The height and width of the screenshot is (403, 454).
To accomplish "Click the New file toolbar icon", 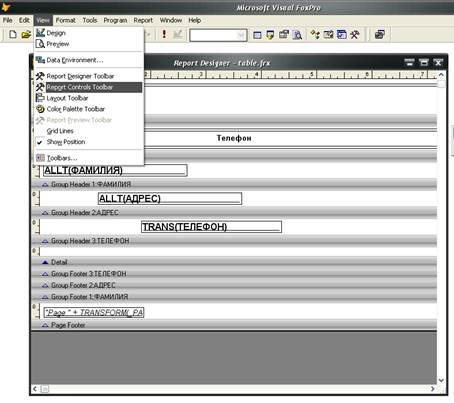I will pyautogui.click(x=13, y=34).
